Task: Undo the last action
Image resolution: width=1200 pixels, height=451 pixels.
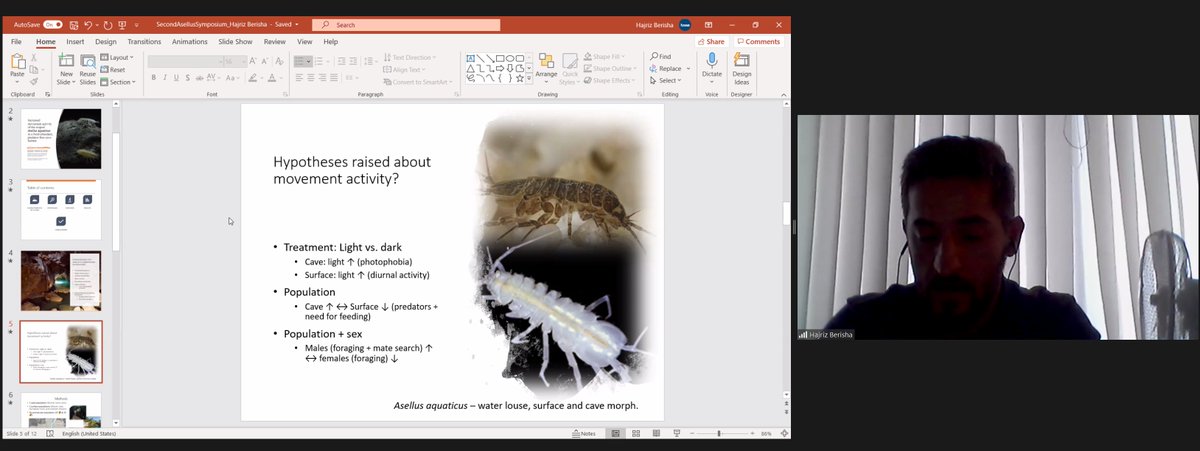Action: pyautogui.click(x=88, y=24)
